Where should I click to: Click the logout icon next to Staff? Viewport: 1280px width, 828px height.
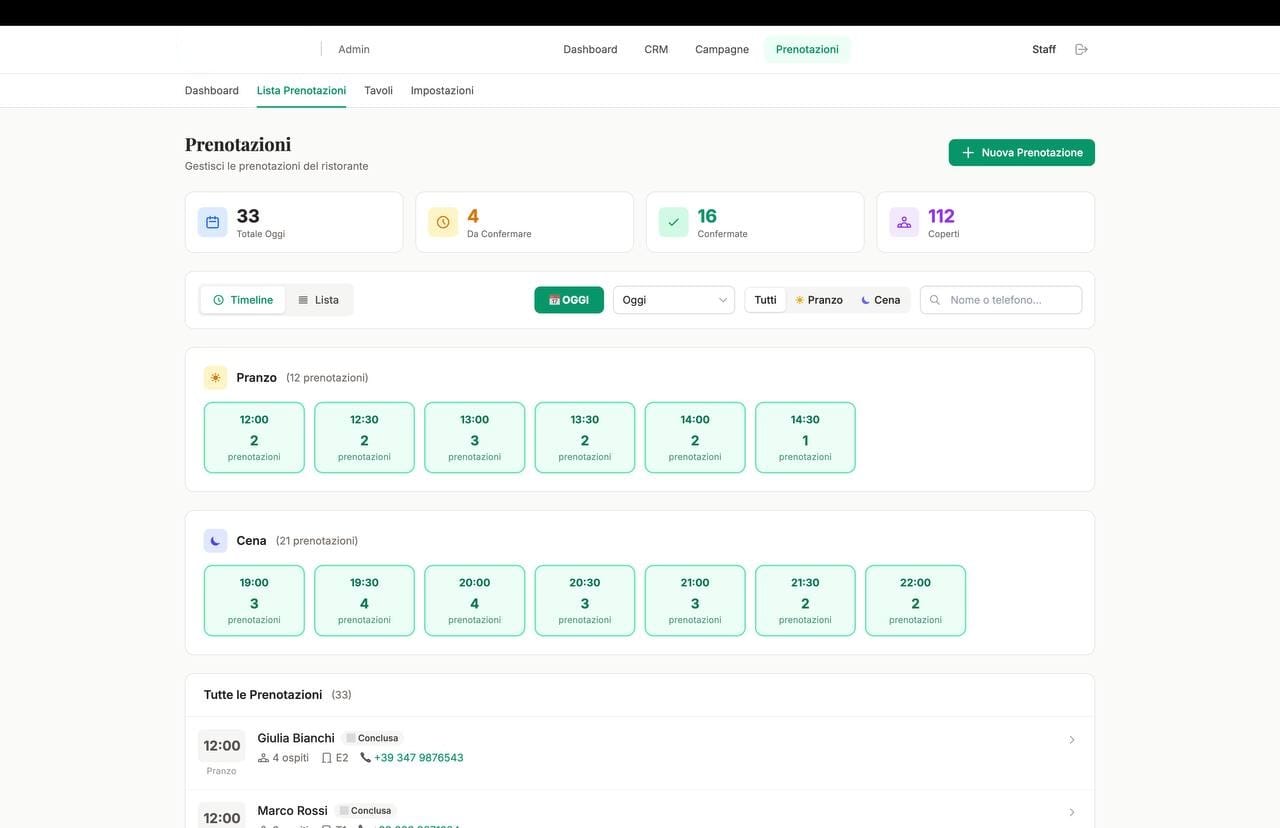(x=1077, y=47)
